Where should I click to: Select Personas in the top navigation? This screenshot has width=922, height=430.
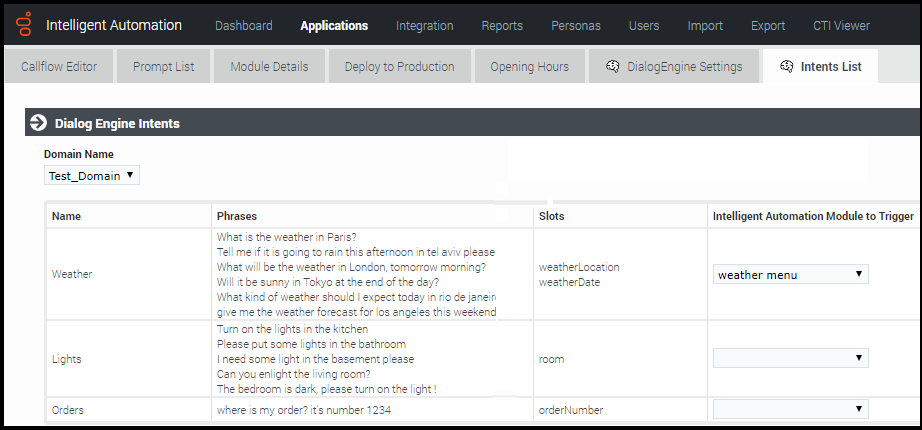[576, 26]
